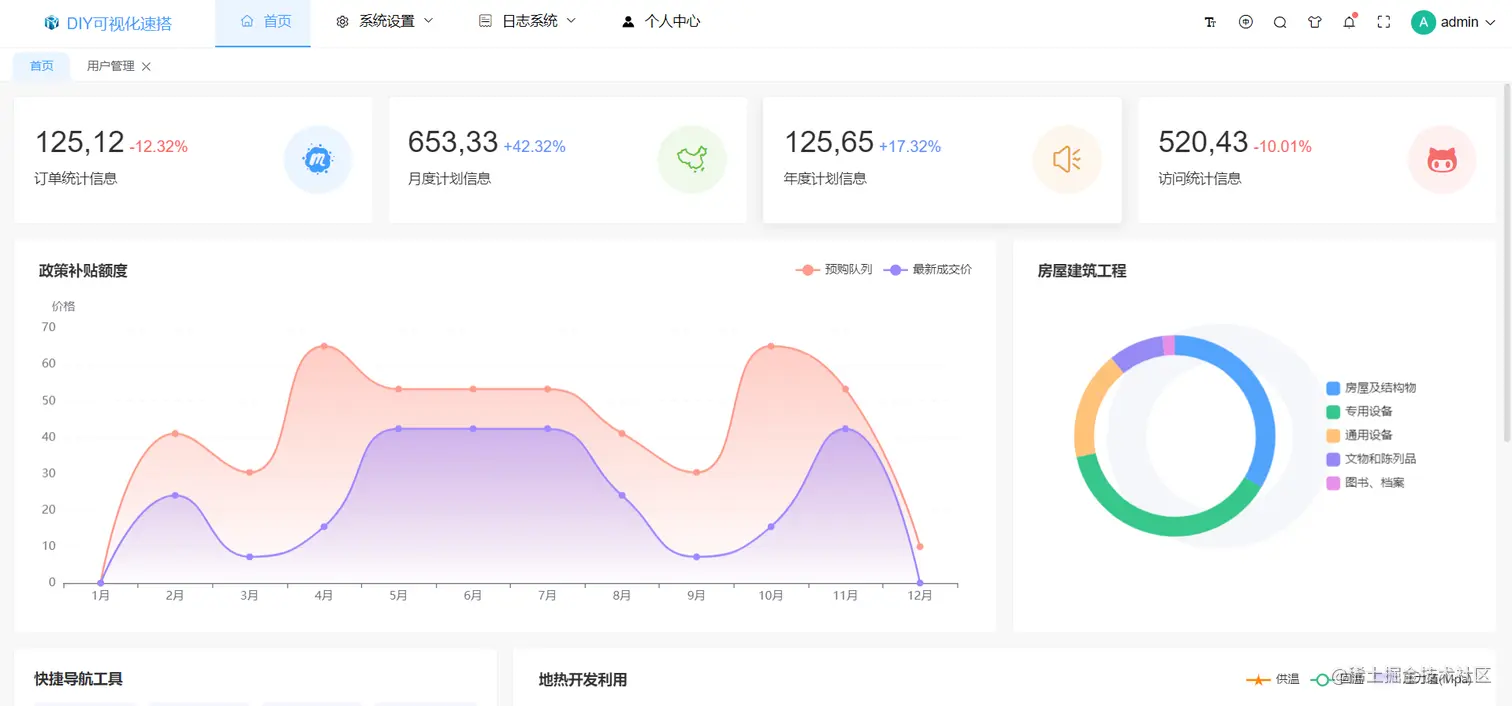The image size is (1512, 706).
Task: Toggle 供温 legend in 地热开发利用 chart
Action: tap(1272, 679)
